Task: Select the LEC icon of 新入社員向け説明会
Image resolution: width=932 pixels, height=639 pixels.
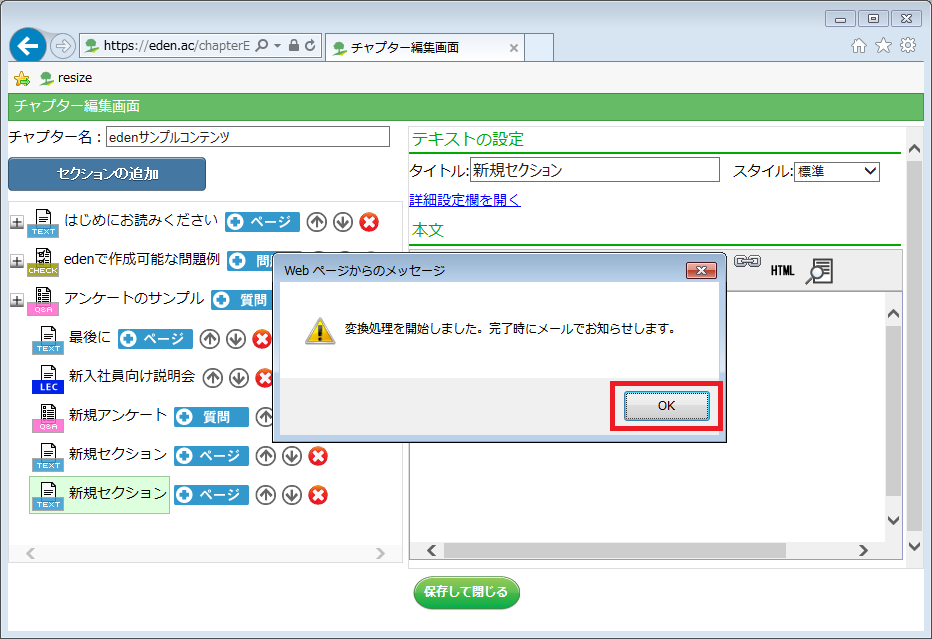Action: pyautogui.click(x=48, y=379)
